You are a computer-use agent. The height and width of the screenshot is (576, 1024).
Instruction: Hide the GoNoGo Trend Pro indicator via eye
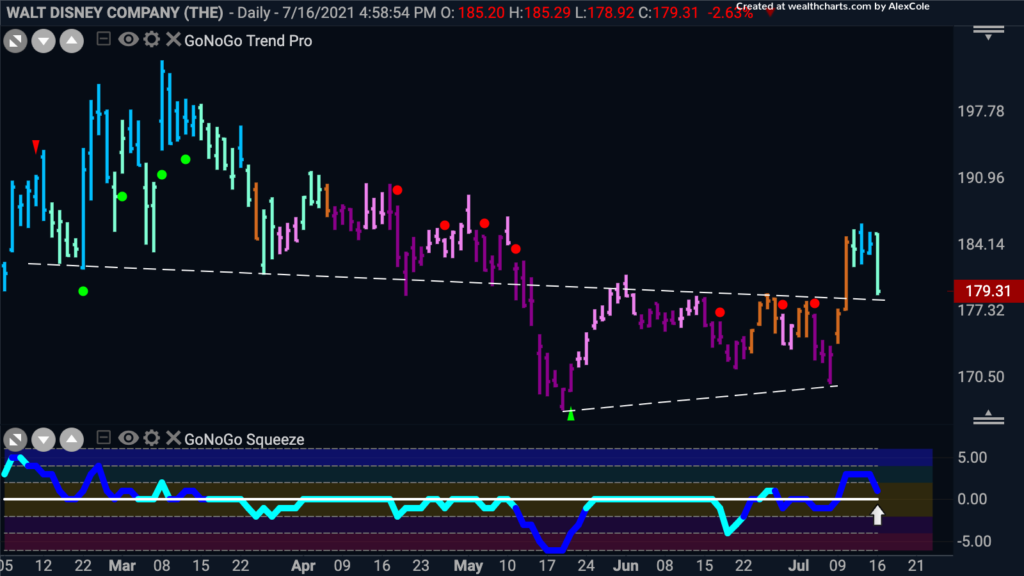tap(128, 40)
